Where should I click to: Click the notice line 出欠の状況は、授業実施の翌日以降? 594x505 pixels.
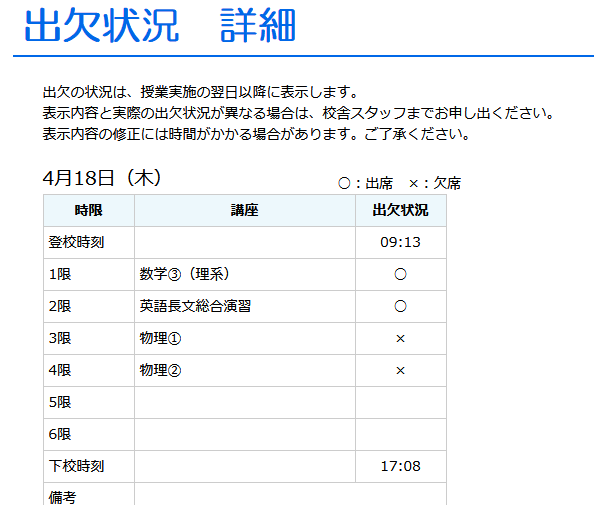pos(200,92)
